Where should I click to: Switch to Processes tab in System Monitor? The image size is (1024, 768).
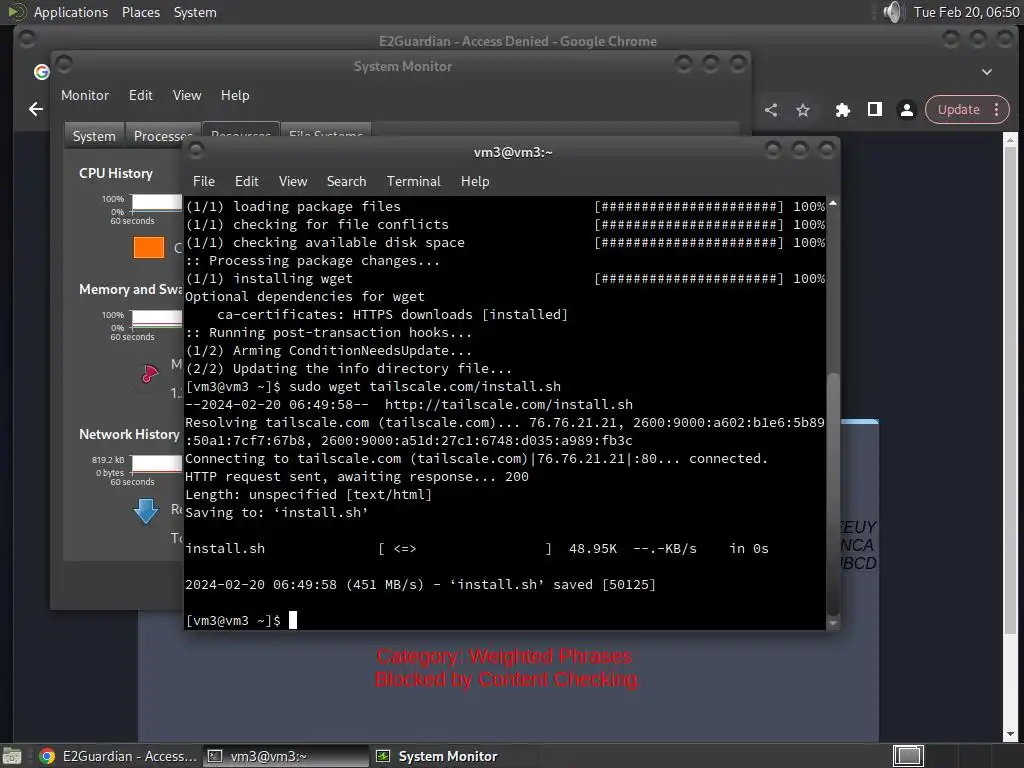(x=162, y=136)
